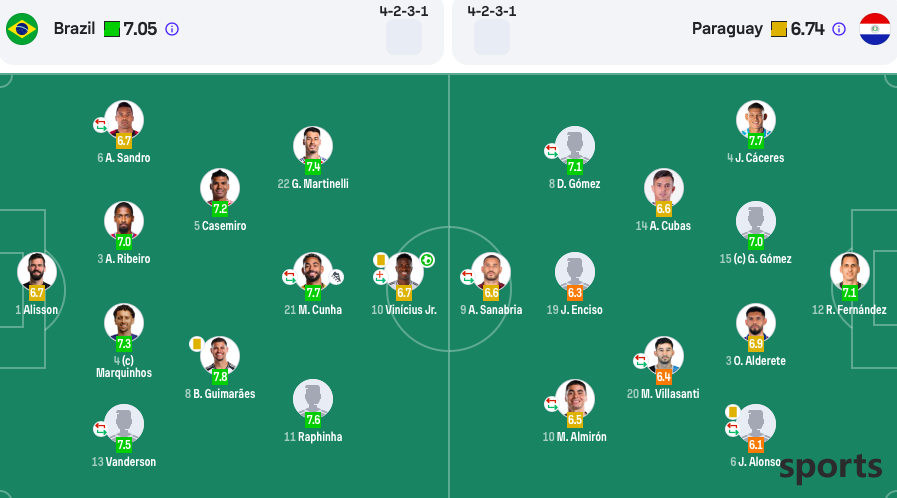Click the Paraguay team name
The image size is (897, 498).
(x=727, y=29)
